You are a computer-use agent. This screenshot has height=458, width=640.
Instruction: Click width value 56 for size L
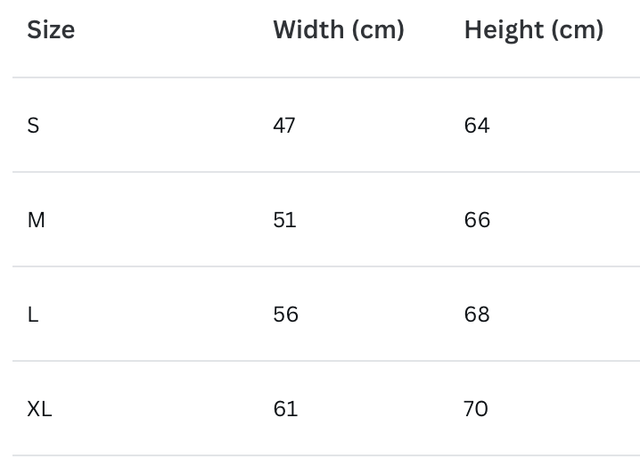click(285, 315)
